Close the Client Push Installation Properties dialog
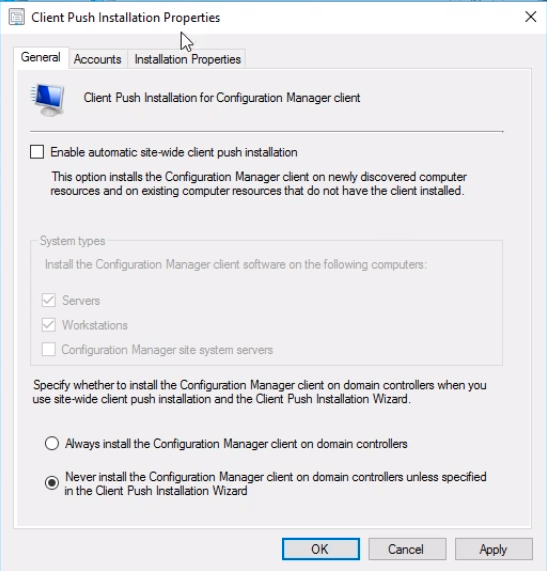Image resolution: width=547 pixels, height=571 pixels. pos(530,17)
